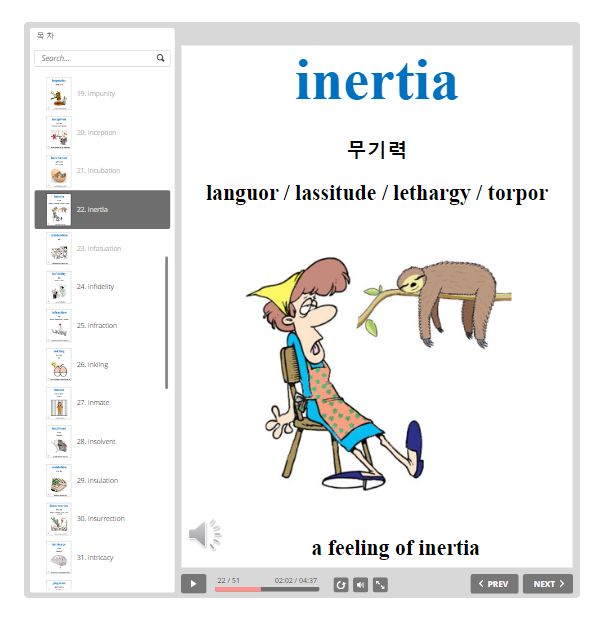Focus the Search input field

click(96, 59)
